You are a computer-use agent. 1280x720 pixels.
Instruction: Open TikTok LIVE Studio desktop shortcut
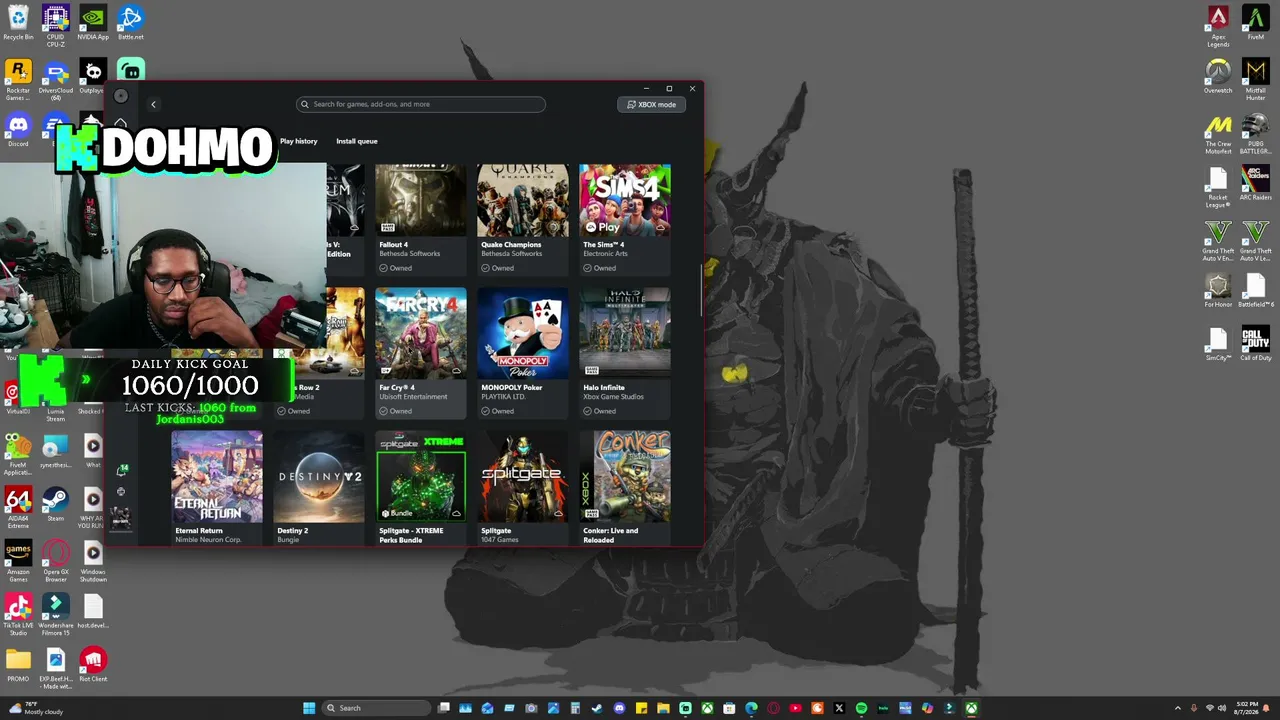(18, 615)
